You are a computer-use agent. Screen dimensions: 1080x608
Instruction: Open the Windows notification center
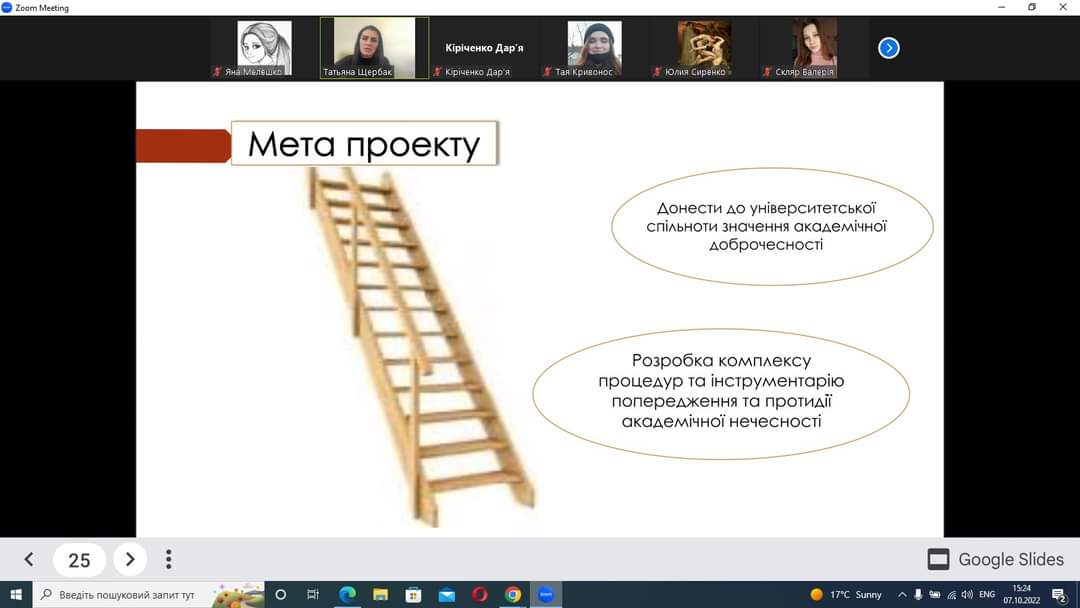tap(1058, 594)
